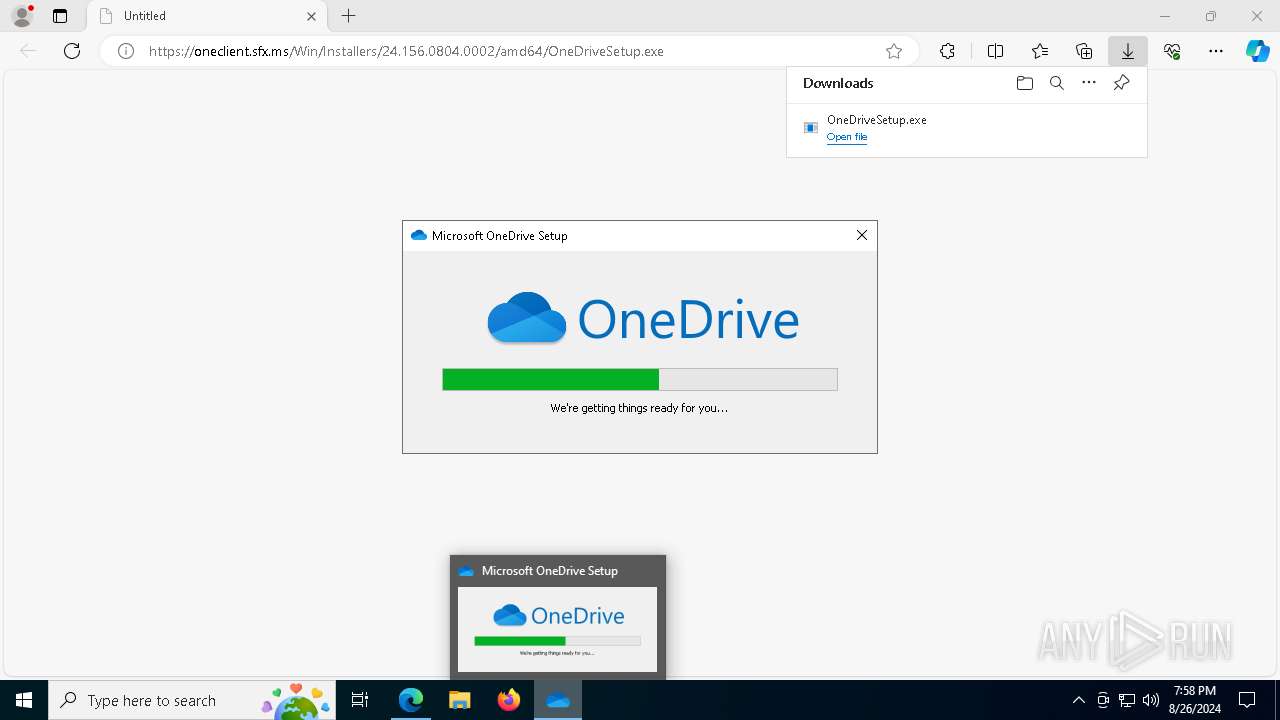Open the Extensions menu
1280x720 pixels.
(947, 51)
